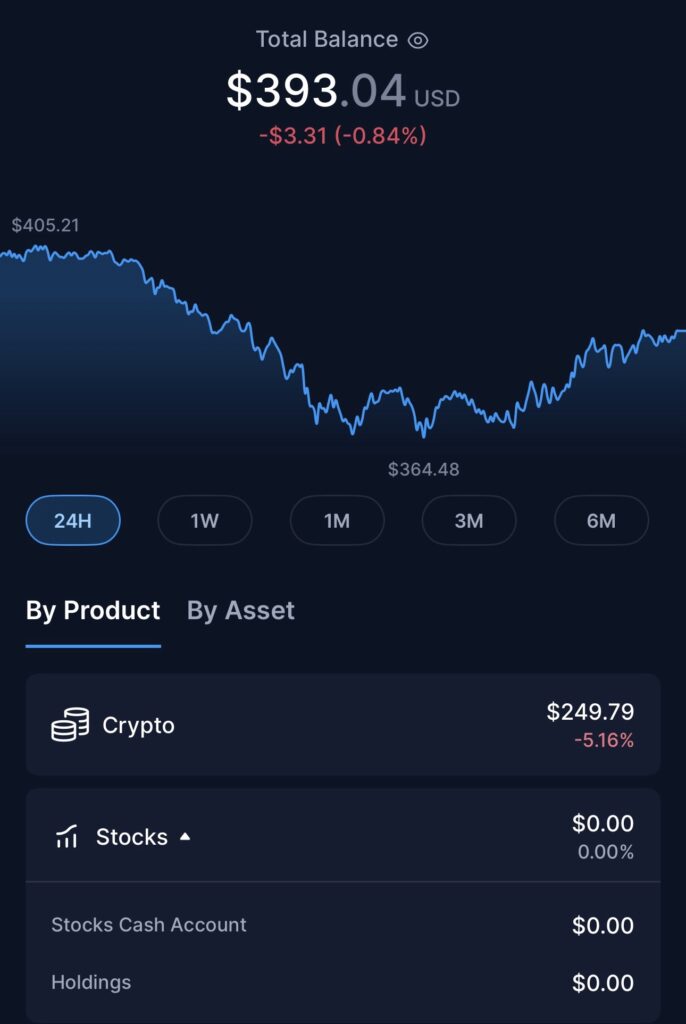
Task: Open the By Product tab
Action: 93,611
